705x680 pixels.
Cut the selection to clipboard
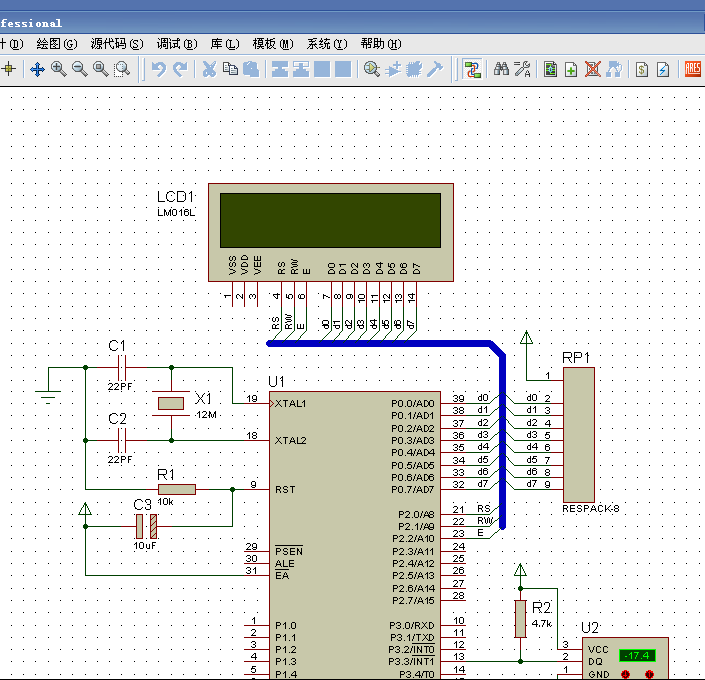point(209,69)
